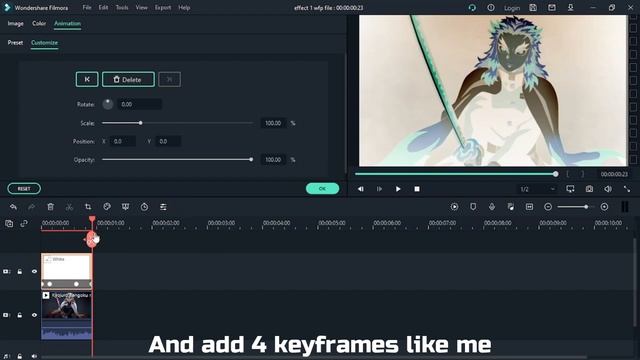Click the preview progress bar handle

pos(556,174)
